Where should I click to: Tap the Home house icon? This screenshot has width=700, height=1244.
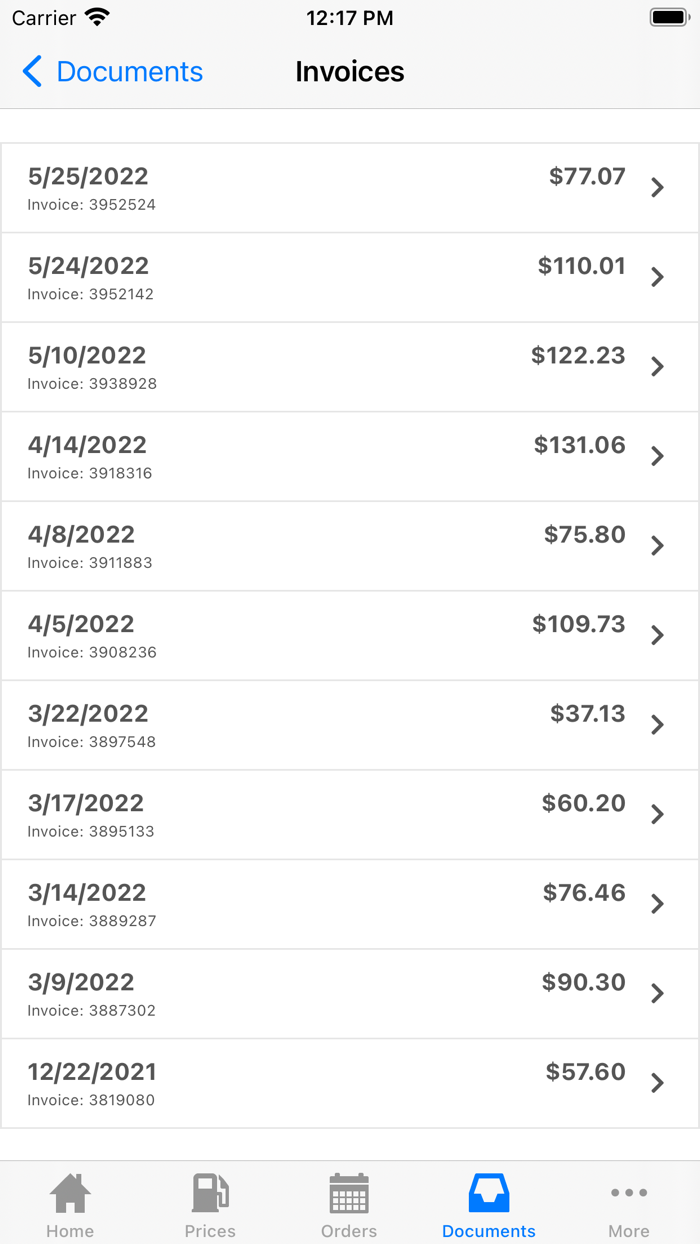coord(70,1192)
